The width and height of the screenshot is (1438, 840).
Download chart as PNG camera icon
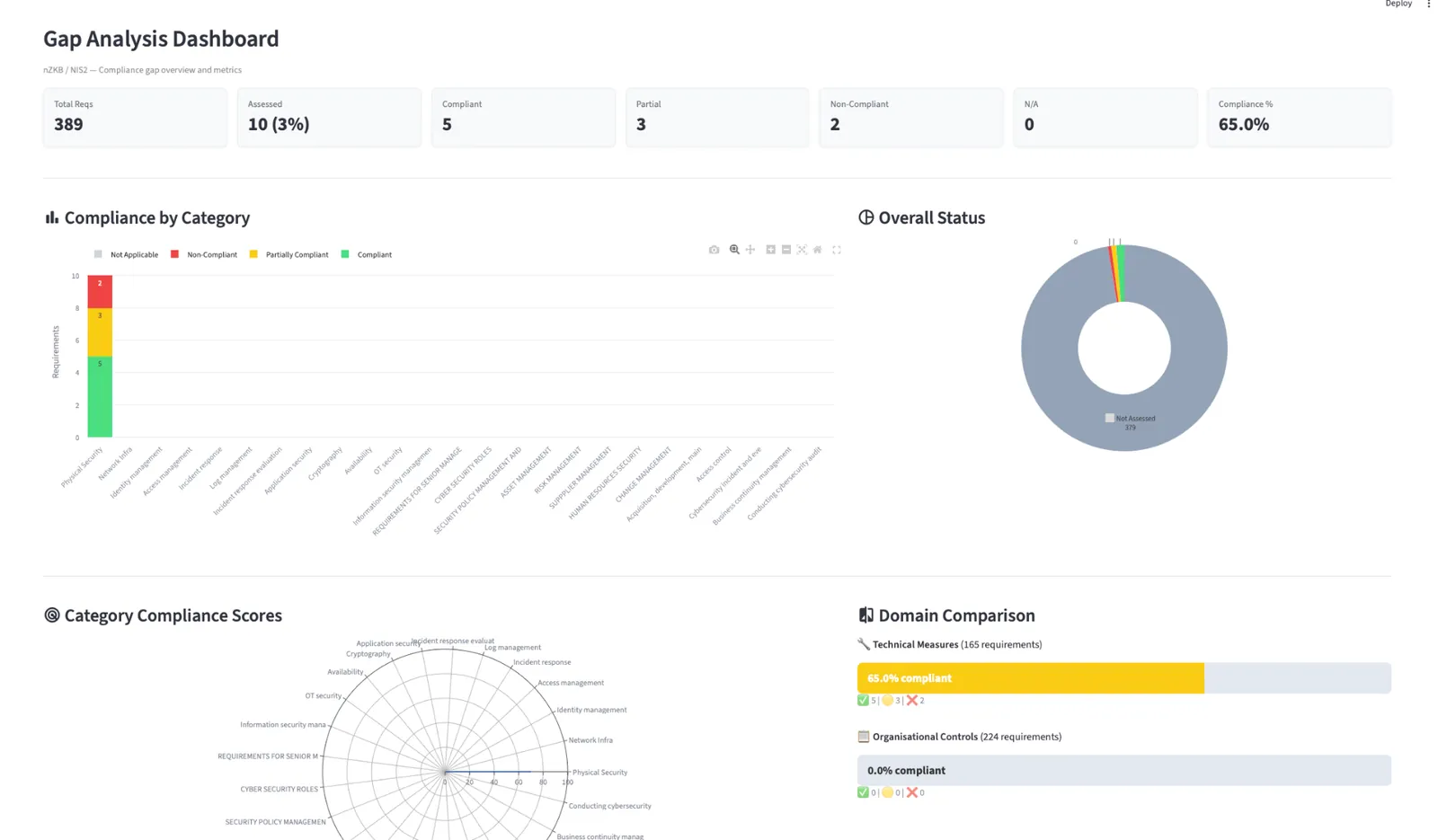pos(714,250)
